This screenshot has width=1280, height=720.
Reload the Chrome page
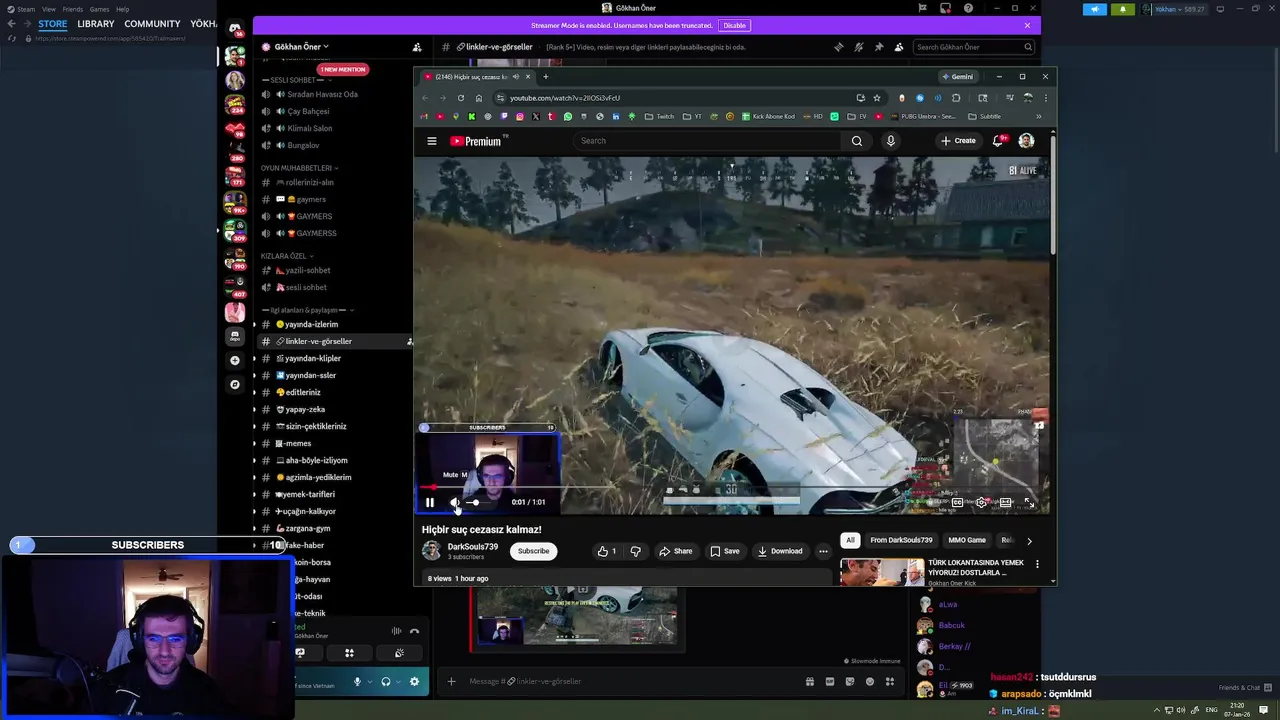click(460, 98)
